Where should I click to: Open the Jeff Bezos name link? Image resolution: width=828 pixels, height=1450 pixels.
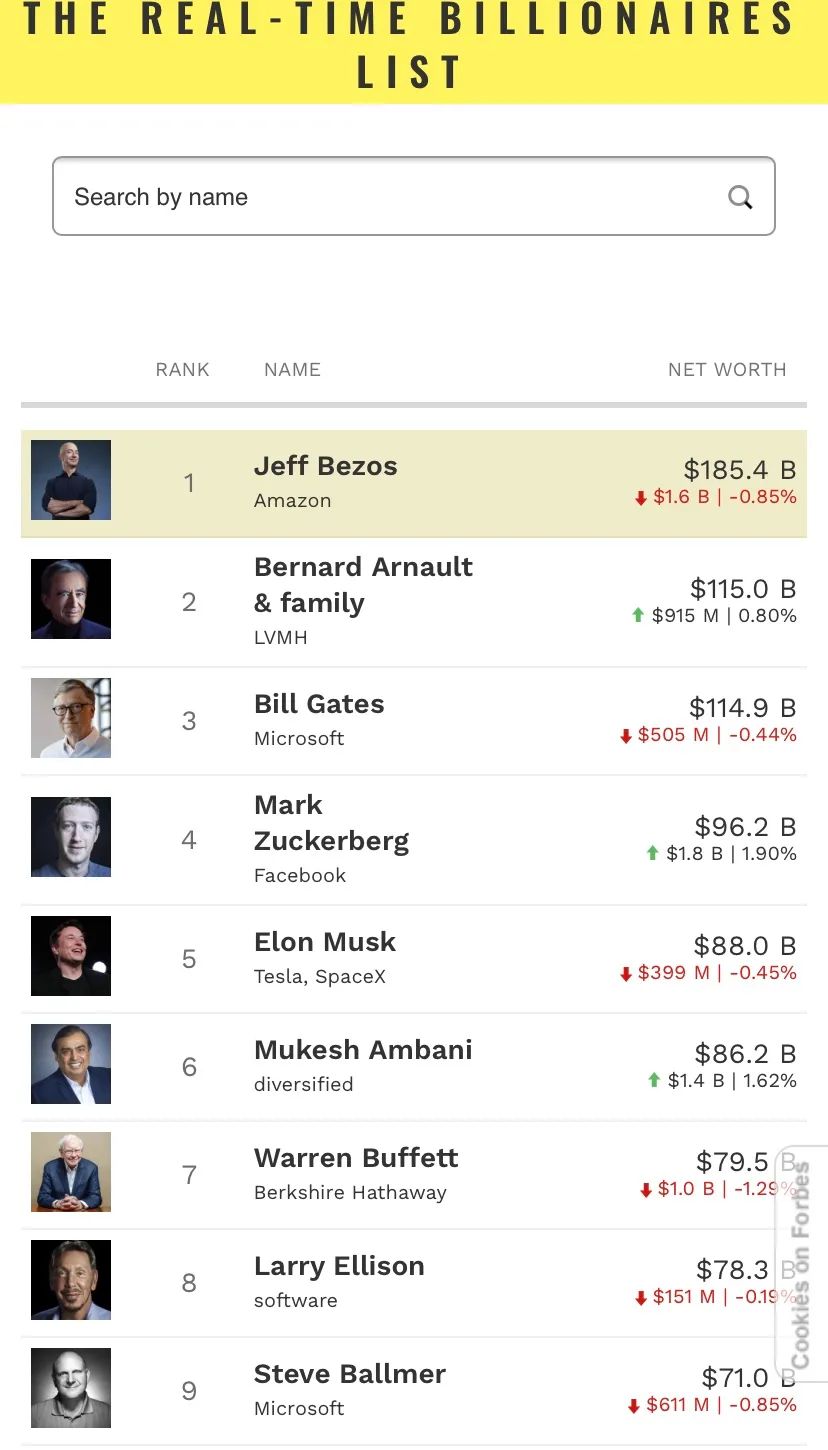[325, 466]
